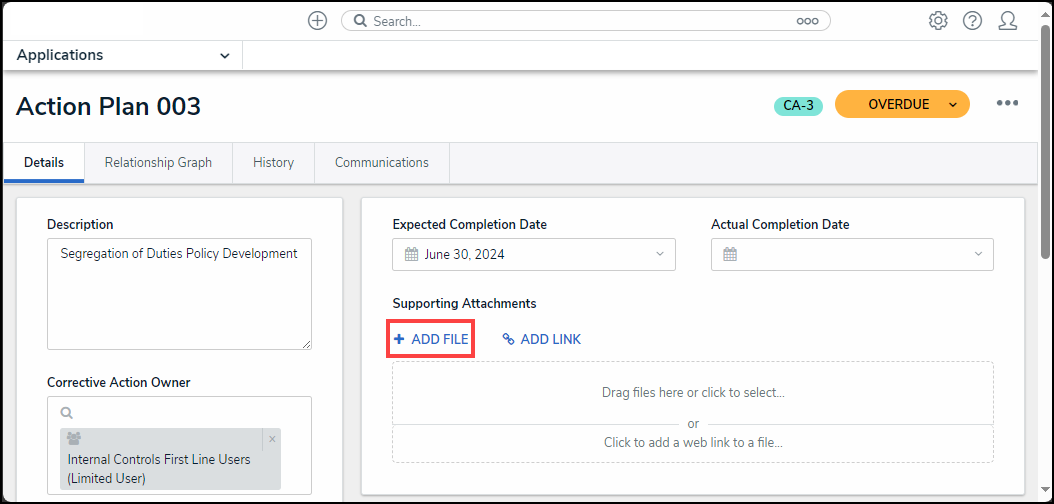Switch to the History tab

coord(273,163)
